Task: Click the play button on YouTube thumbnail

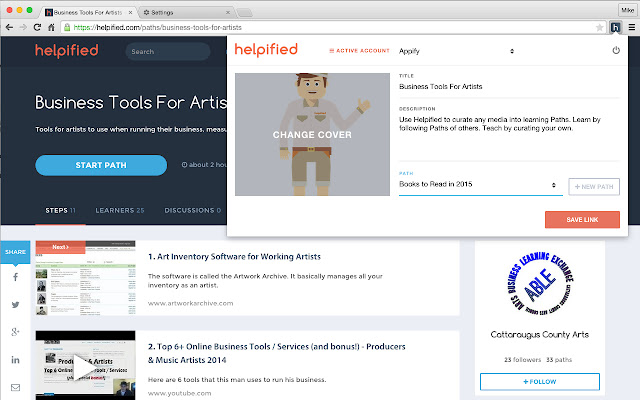Action: pyautogui.click(x=84, y=368)
